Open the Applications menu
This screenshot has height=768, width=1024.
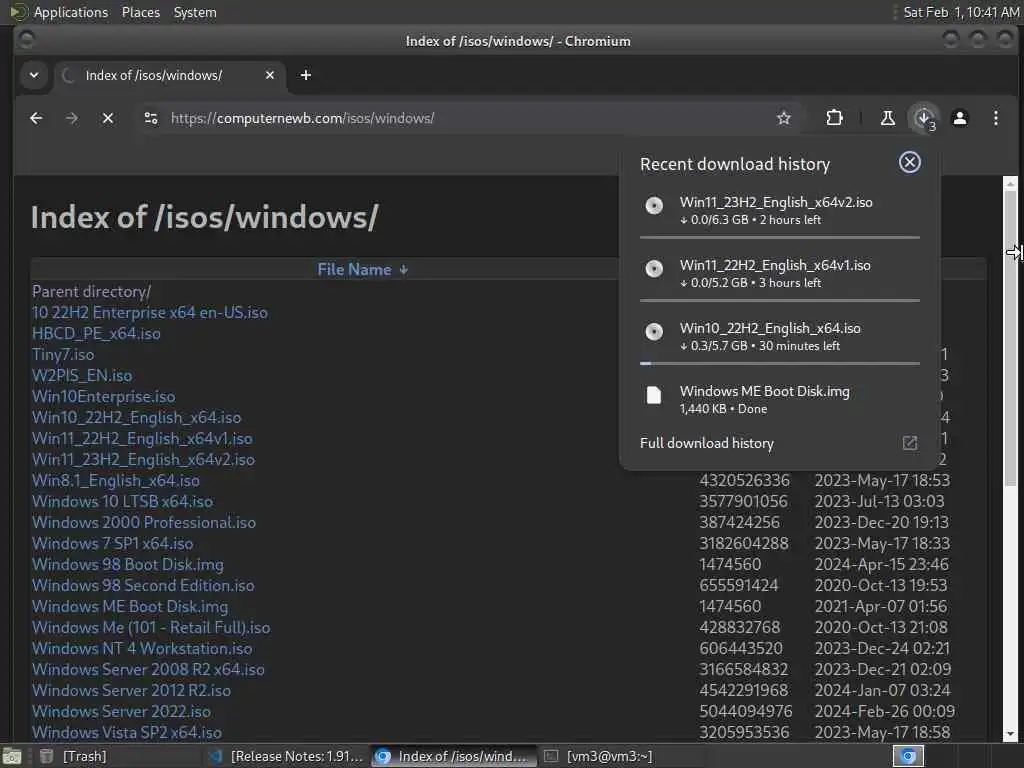point(71,12)
